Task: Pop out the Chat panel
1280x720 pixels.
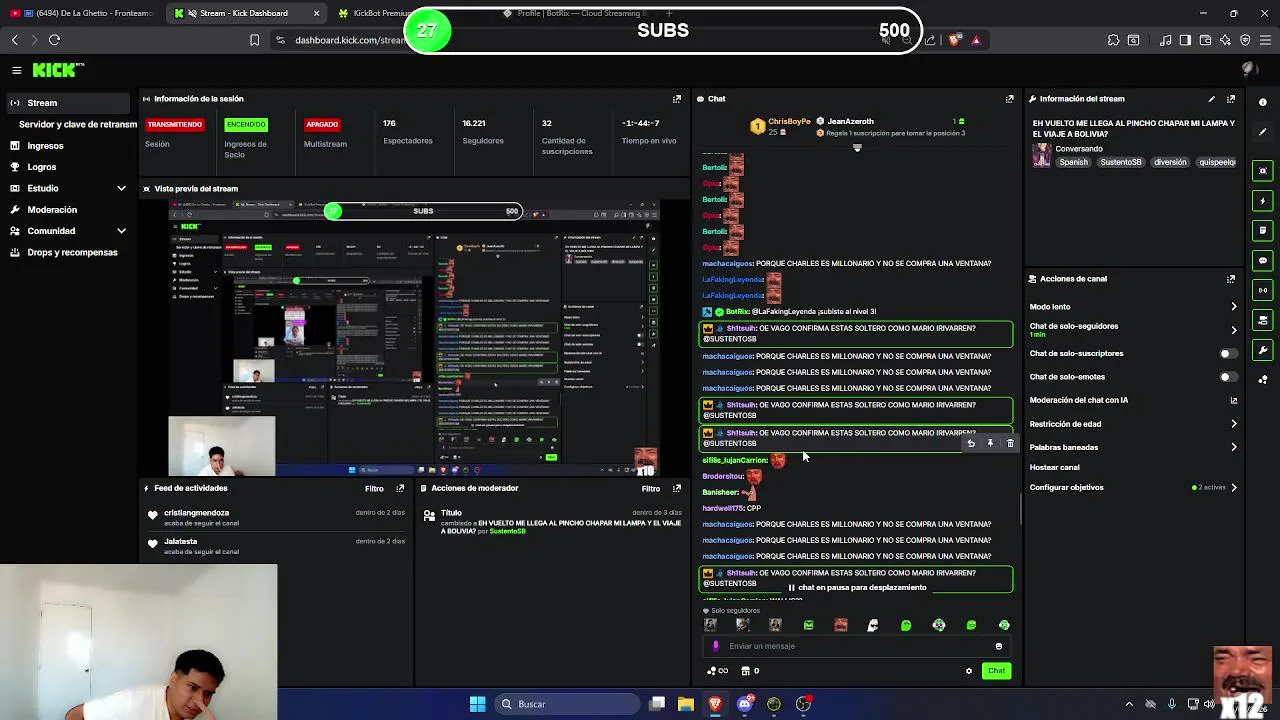Action: pyautogui.click(x=1009, y=99)
